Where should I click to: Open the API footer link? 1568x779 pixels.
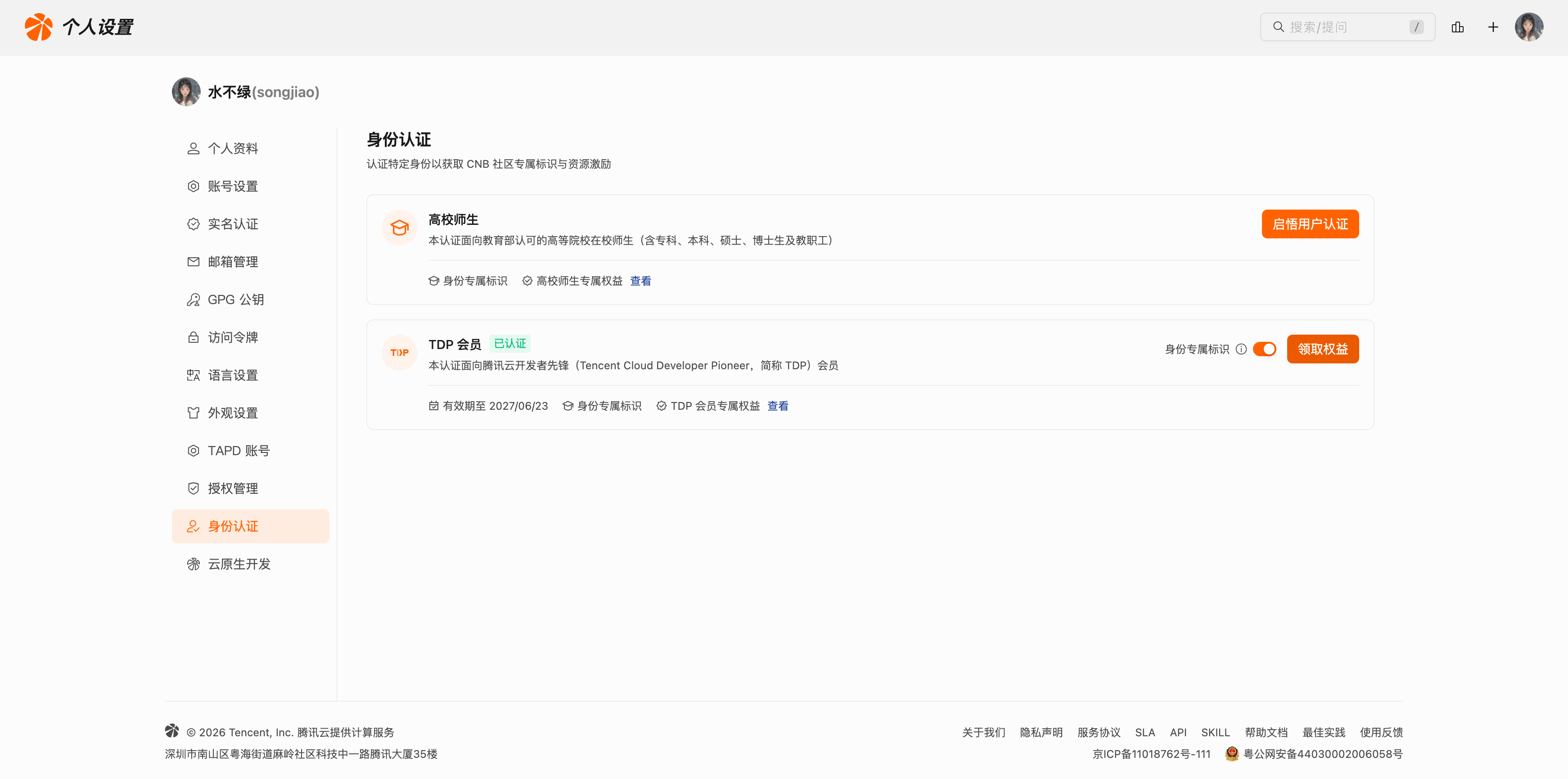pos(1178,732)
